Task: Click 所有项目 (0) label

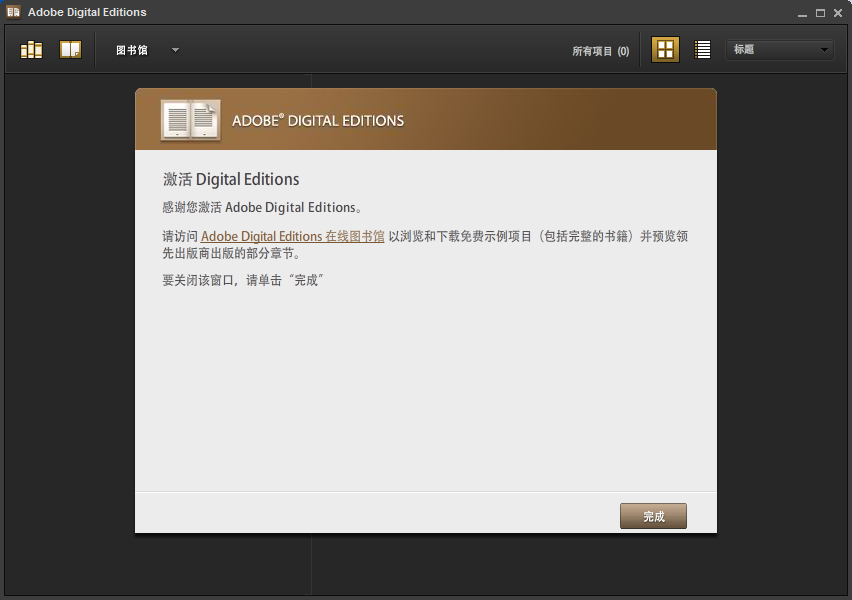Action: pyautogui.click(x=600, y=49)
